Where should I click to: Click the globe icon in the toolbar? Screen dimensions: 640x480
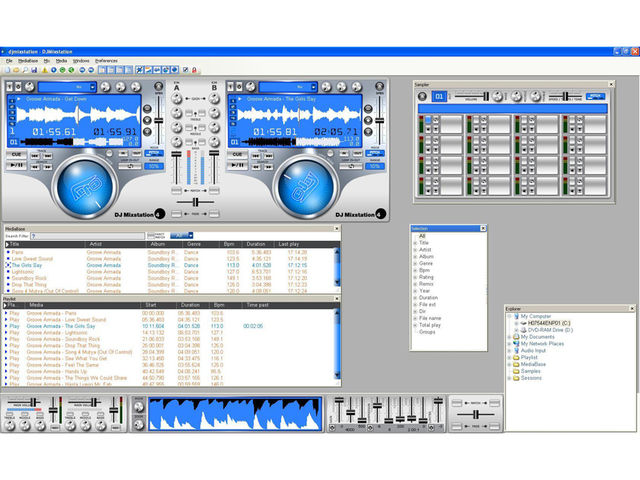coord(175,70)
